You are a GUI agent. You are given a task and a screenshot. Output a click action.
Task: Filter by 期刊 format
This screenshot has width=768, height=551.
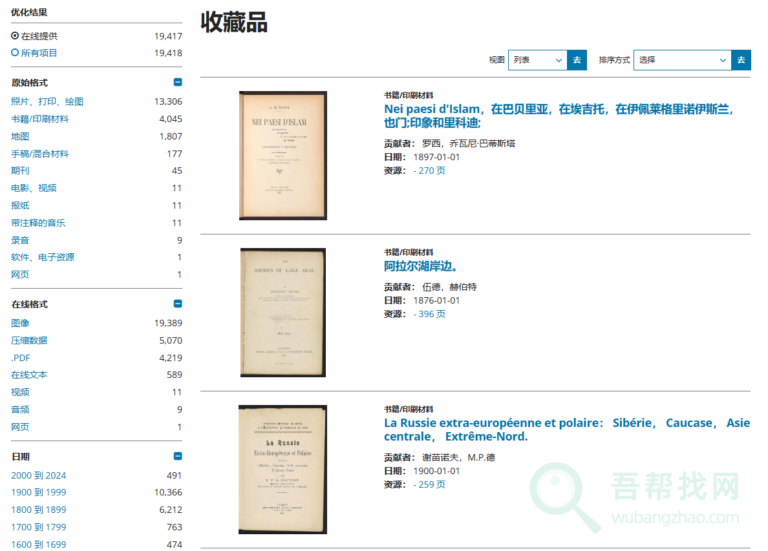coord(20,170)
